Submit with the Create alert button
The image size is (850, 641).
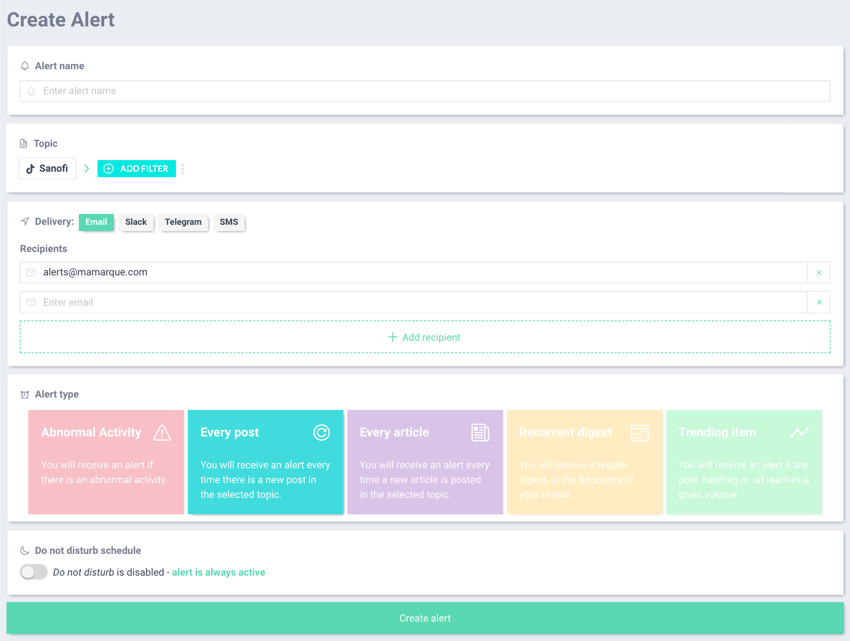coord(425,618)
